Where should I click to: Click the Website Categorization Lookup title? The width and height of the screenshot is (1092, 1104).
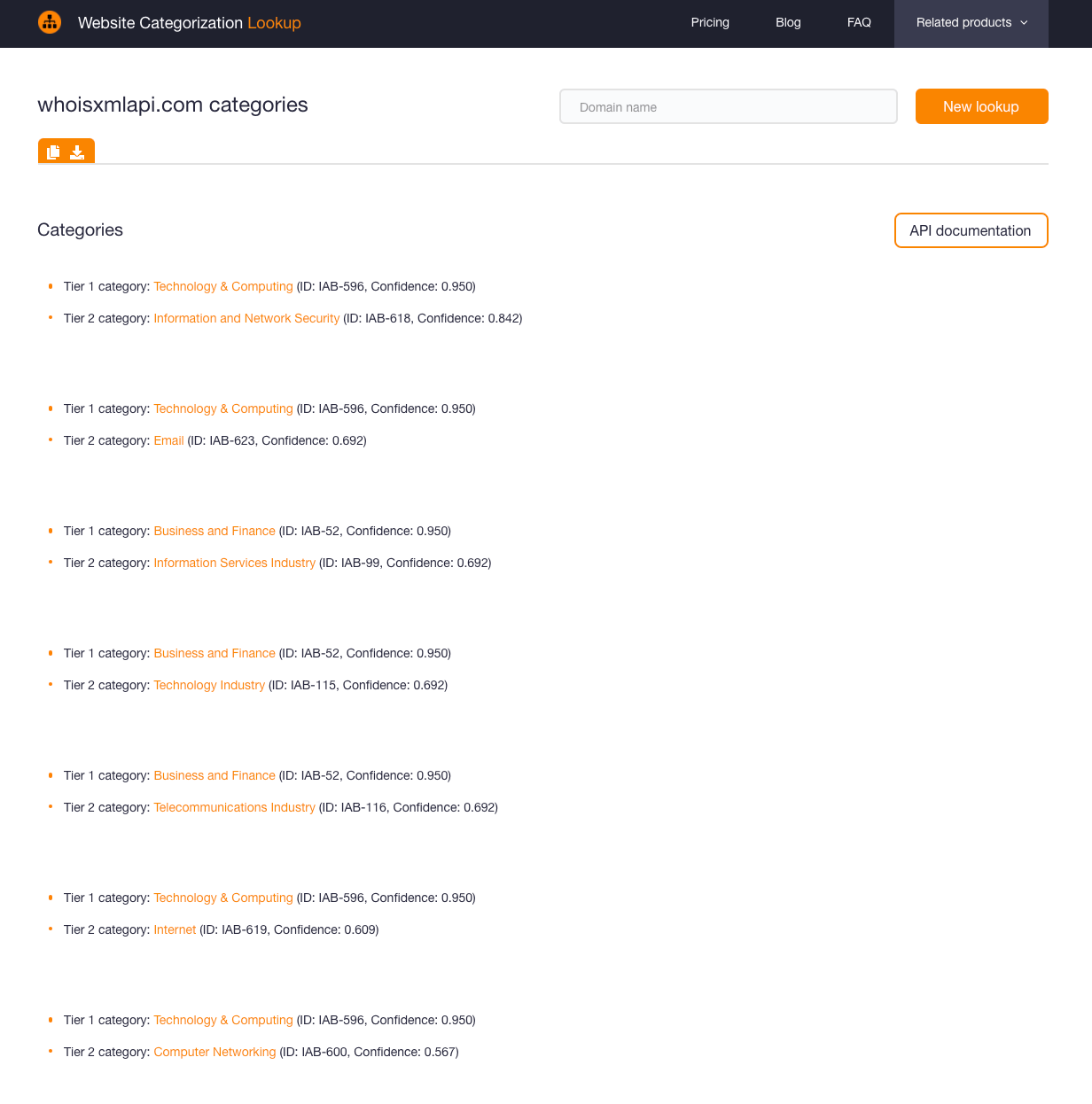coord(190,23)
